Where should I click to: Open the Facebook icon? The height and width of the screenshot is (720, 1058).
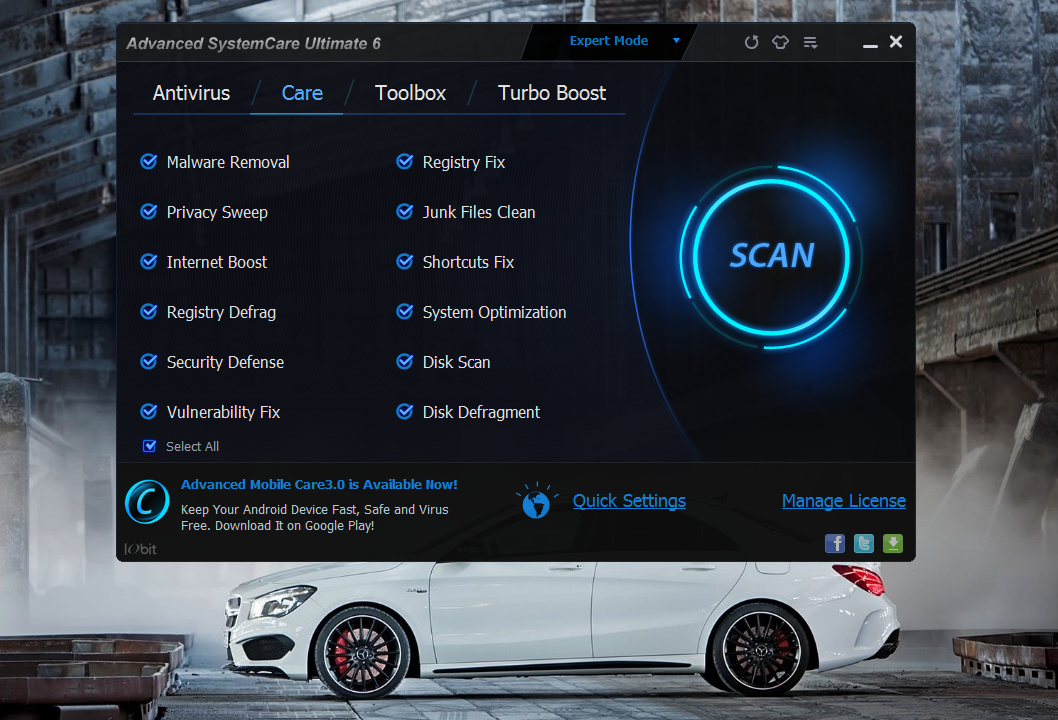point(835,543)
